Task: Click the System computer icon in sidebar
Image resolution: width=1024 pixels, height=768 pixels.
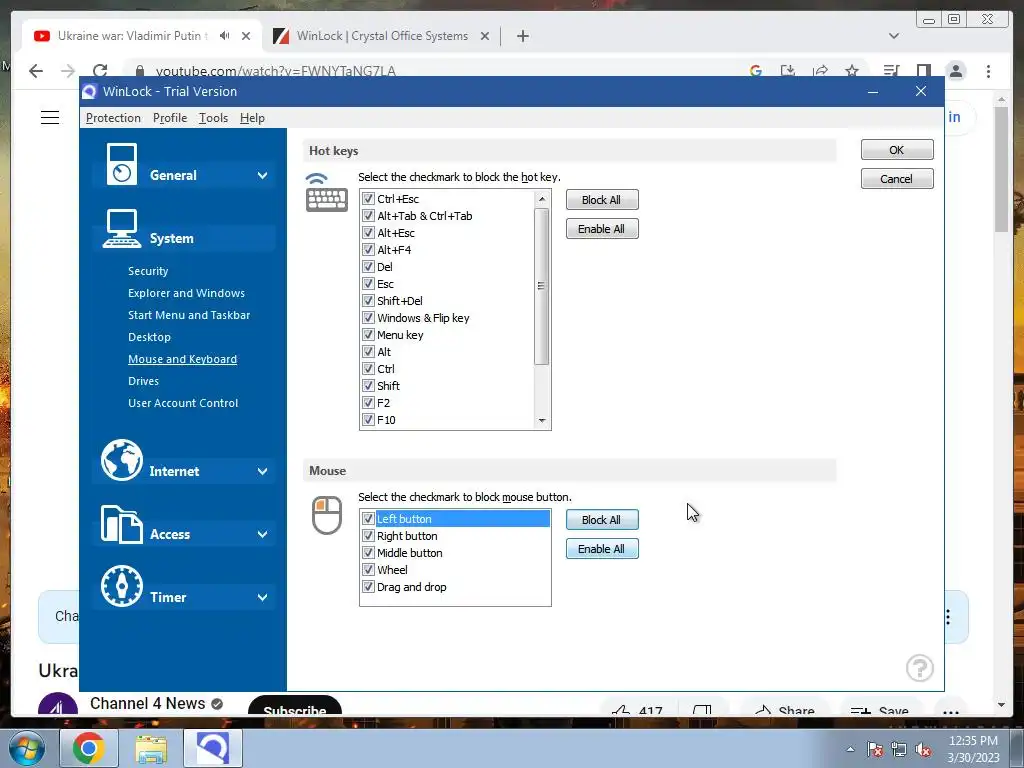Action: coord(121,229)
